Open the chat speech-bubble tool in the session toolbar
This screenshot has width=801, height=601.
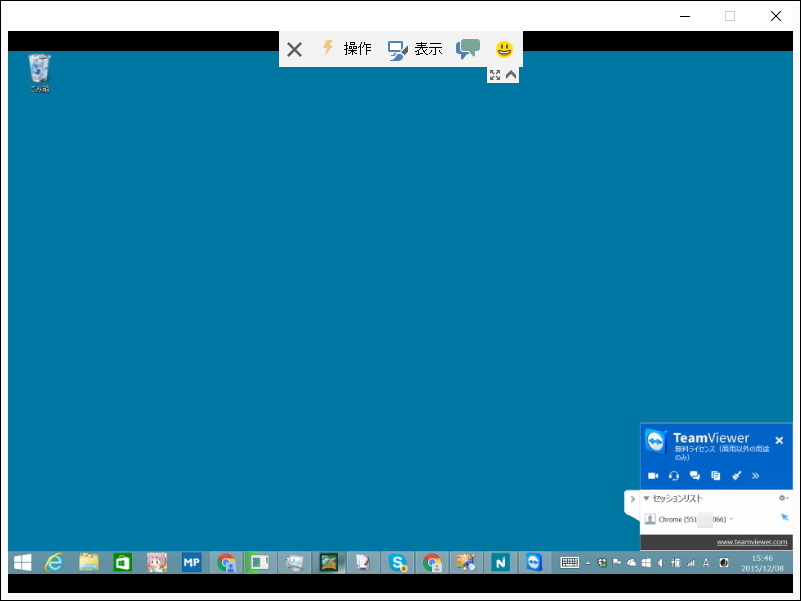468,49
